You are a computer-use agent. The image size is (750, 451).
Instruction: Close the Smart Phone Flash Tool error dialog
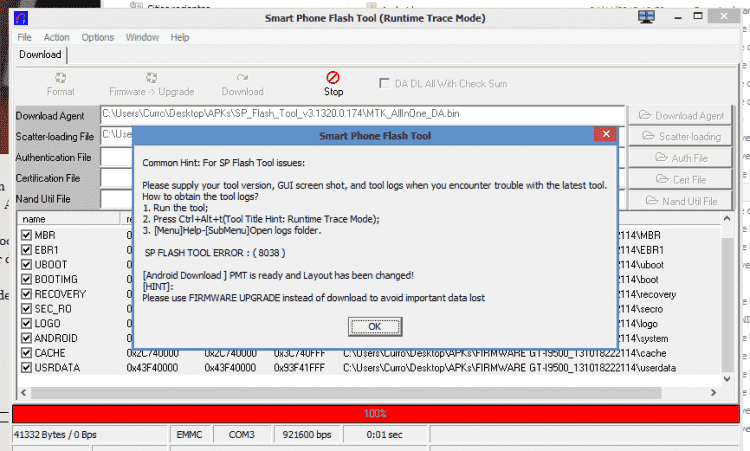tap(605, 134)
